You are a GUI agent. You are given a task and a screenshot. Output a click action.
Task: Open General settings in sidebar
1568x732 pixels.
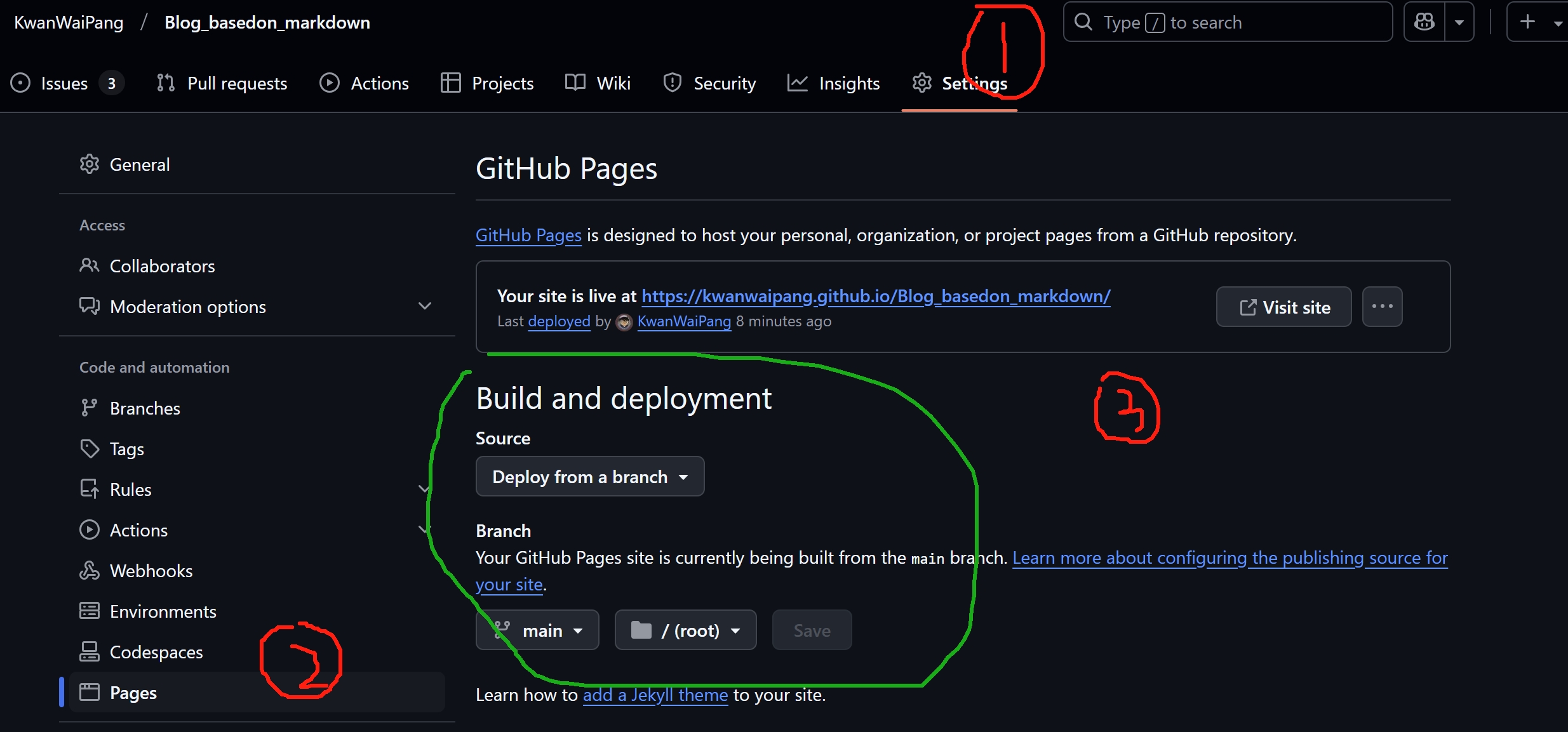pyautogui.click(x=257, y=164)
